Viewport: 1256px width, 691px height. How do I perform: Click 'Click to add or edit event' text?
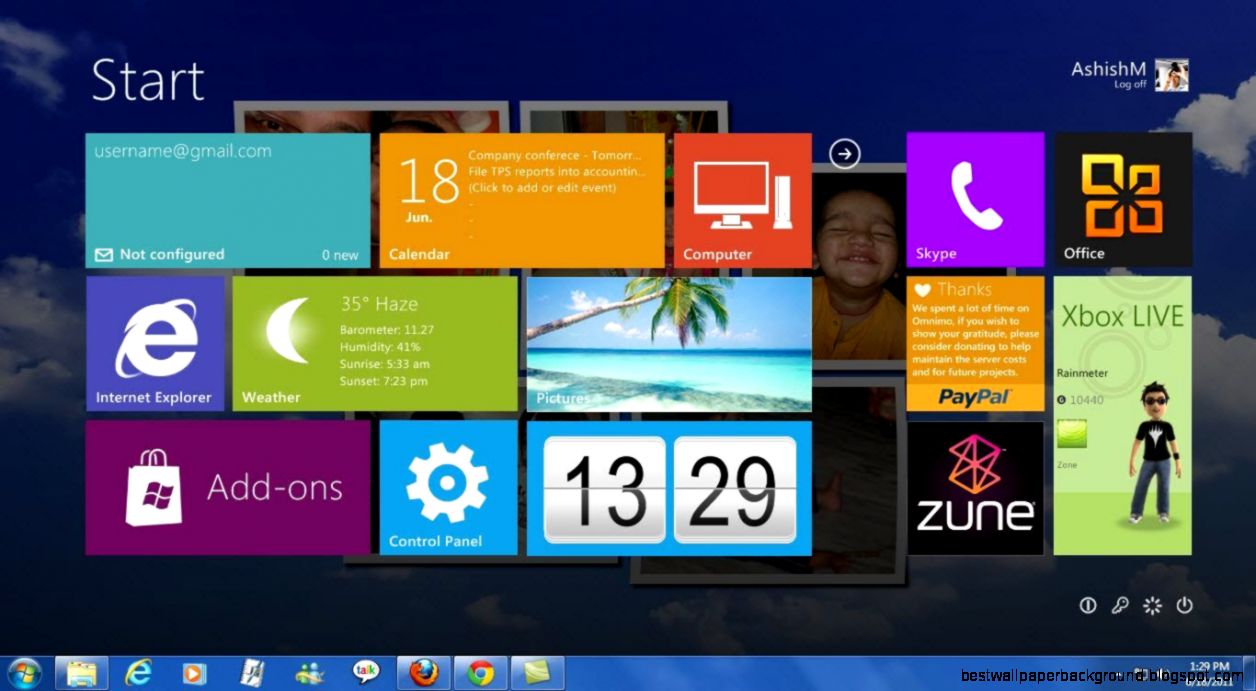542,188
